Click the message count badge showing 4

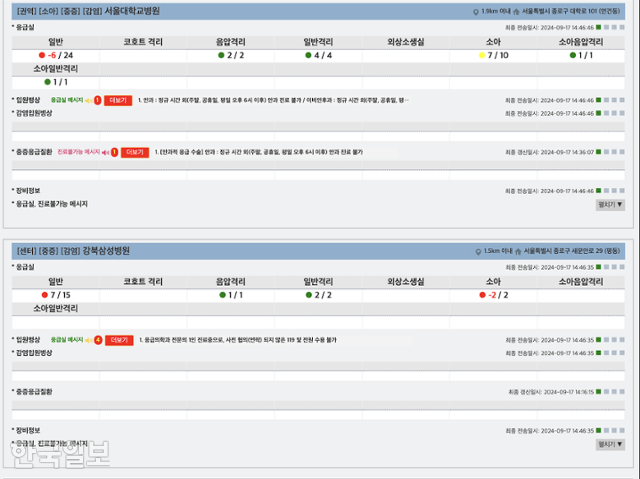pos(98,340)
